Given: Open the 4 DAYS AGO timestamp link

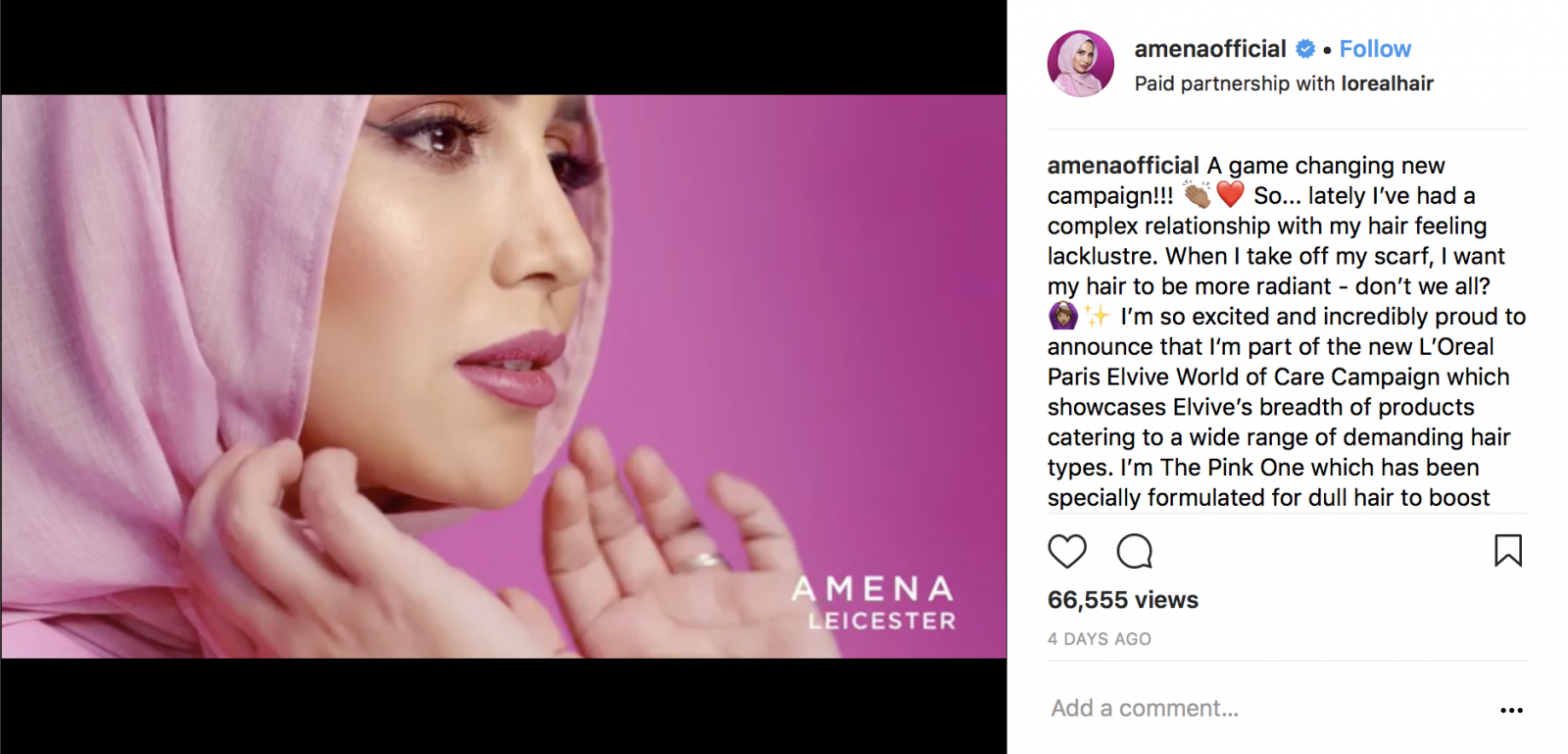Looking at the screenshot, I should tap(1100, 639).
